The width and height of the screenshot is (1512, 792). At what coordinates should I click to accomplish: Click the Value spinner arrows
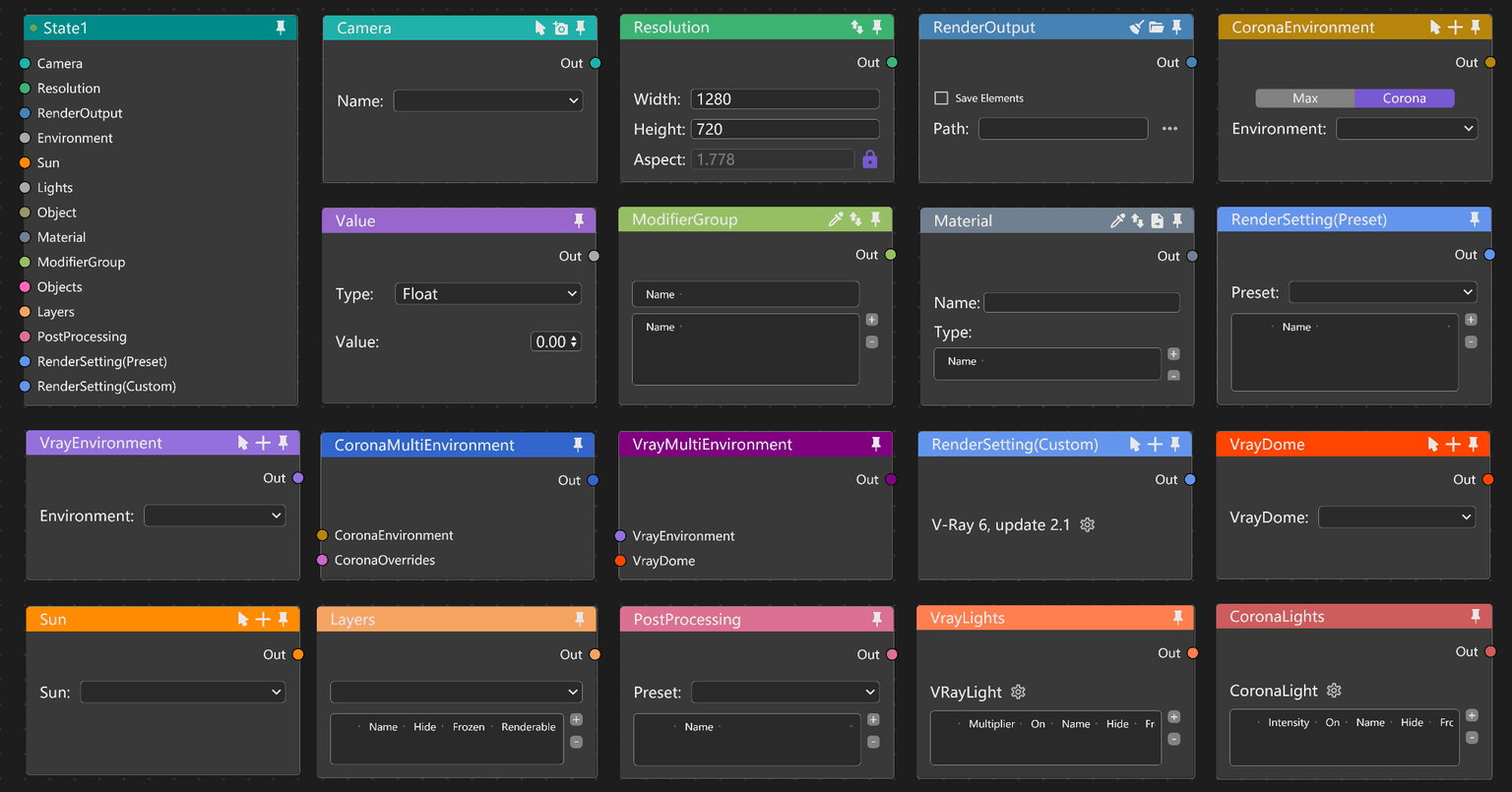[574, 342]
